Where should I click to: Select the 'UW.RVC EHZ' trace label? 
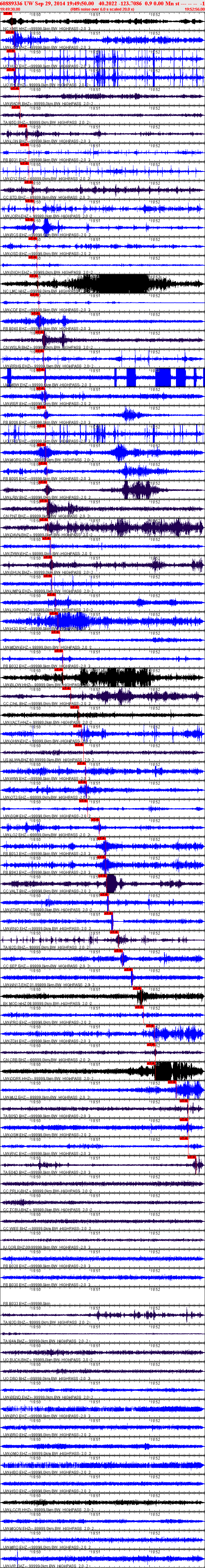(x=15, y=1154)
